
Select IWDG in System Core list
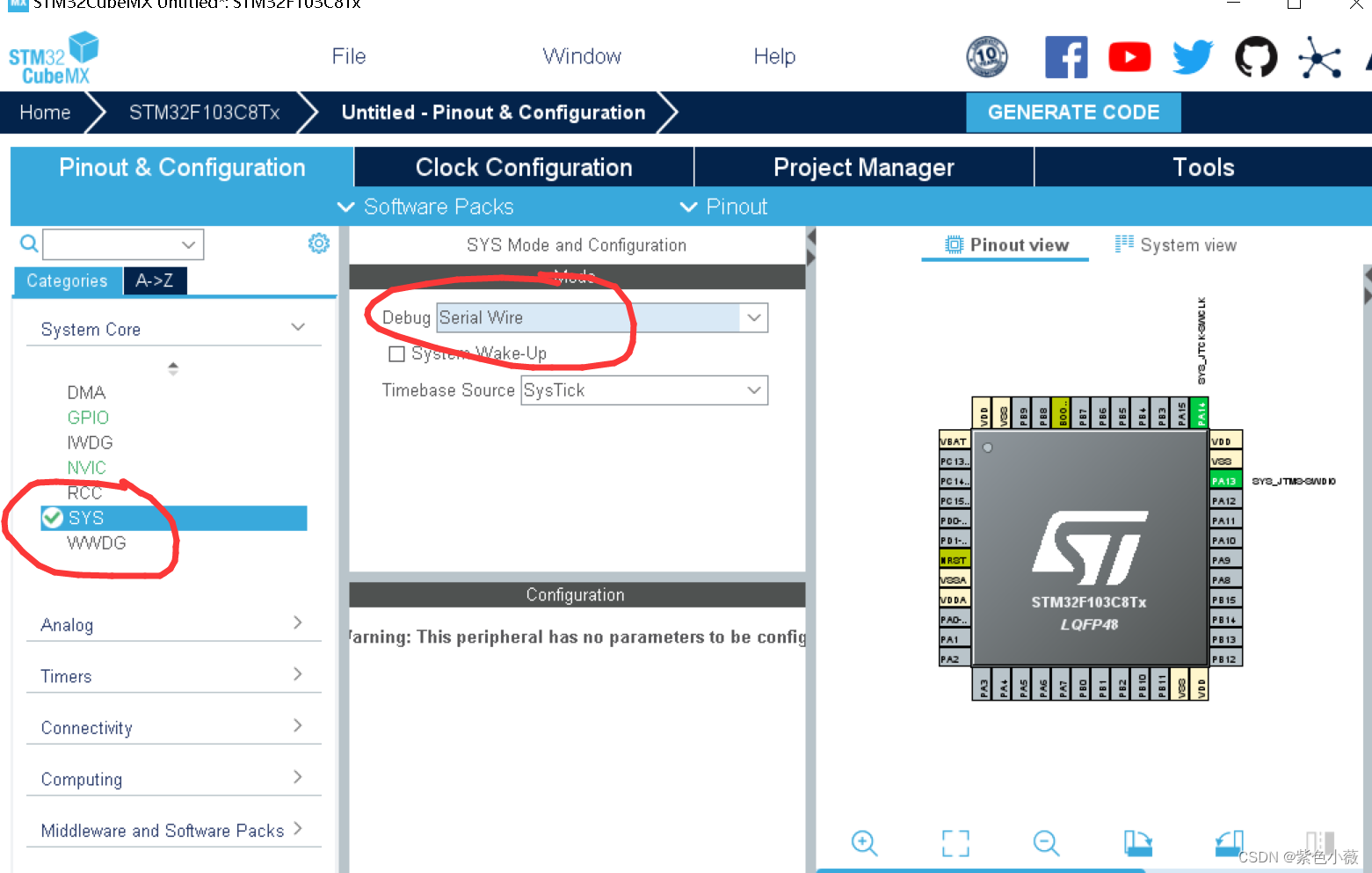point(90,442)
